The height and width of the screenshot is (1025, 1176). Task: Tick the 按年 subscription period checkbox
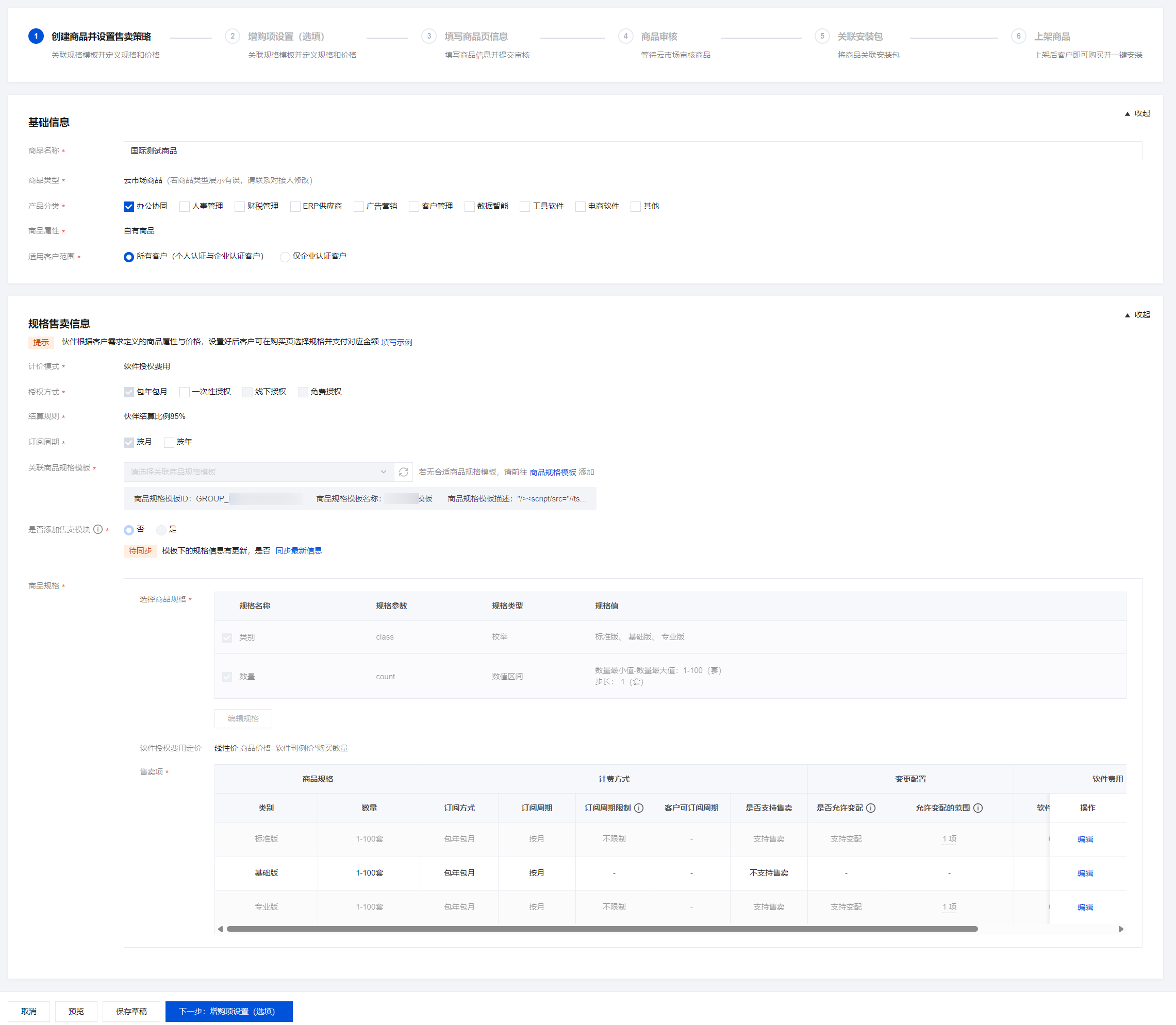click(169, 442)
